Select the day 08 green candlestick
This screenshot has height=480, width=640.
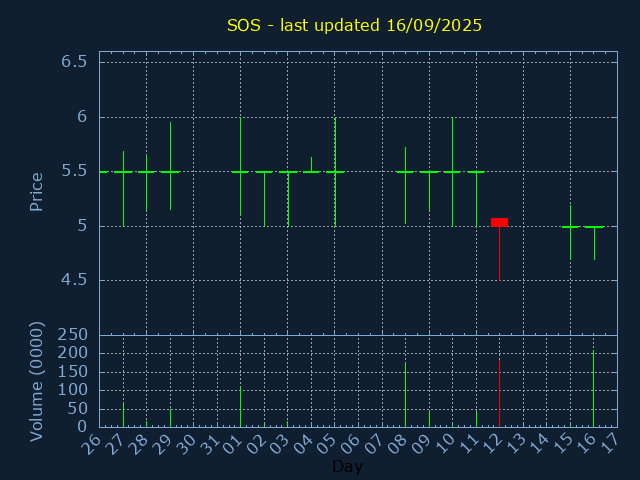tap(405, 185)
